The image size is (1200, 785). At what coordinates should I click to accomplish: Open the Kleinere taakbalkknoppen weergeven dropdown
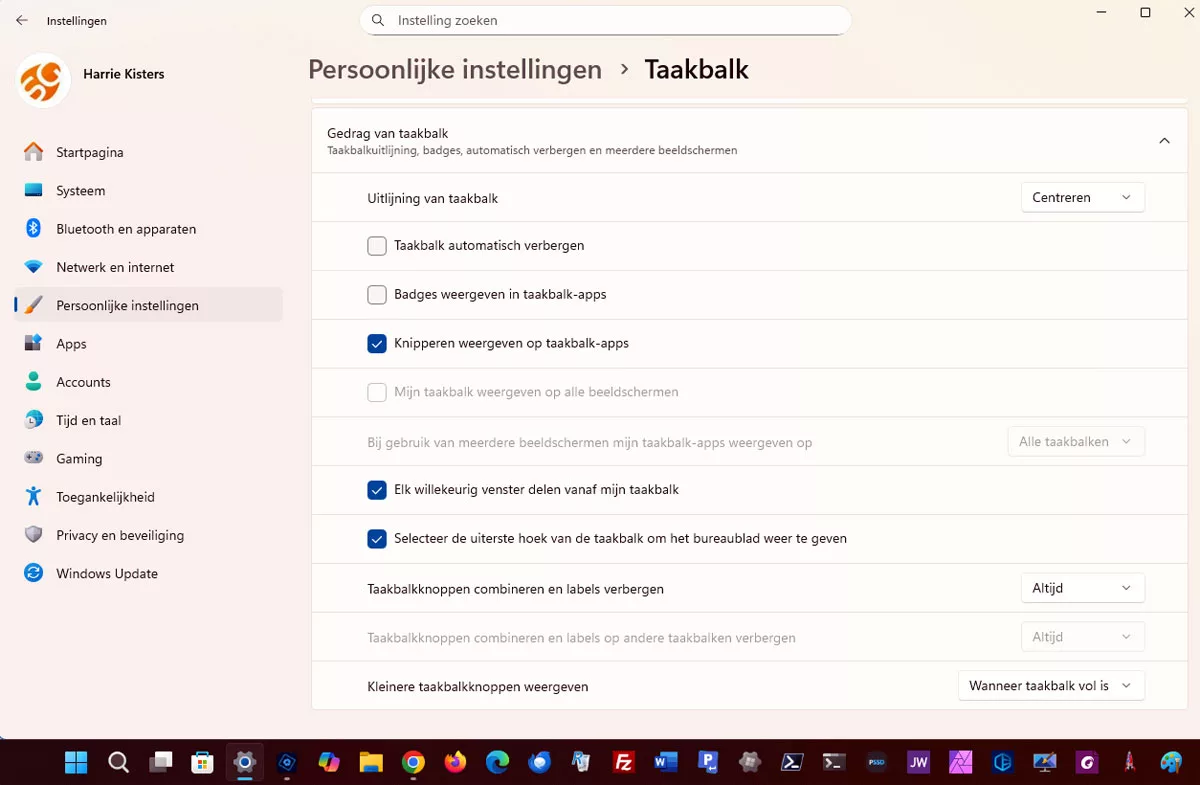[1050, 686]
